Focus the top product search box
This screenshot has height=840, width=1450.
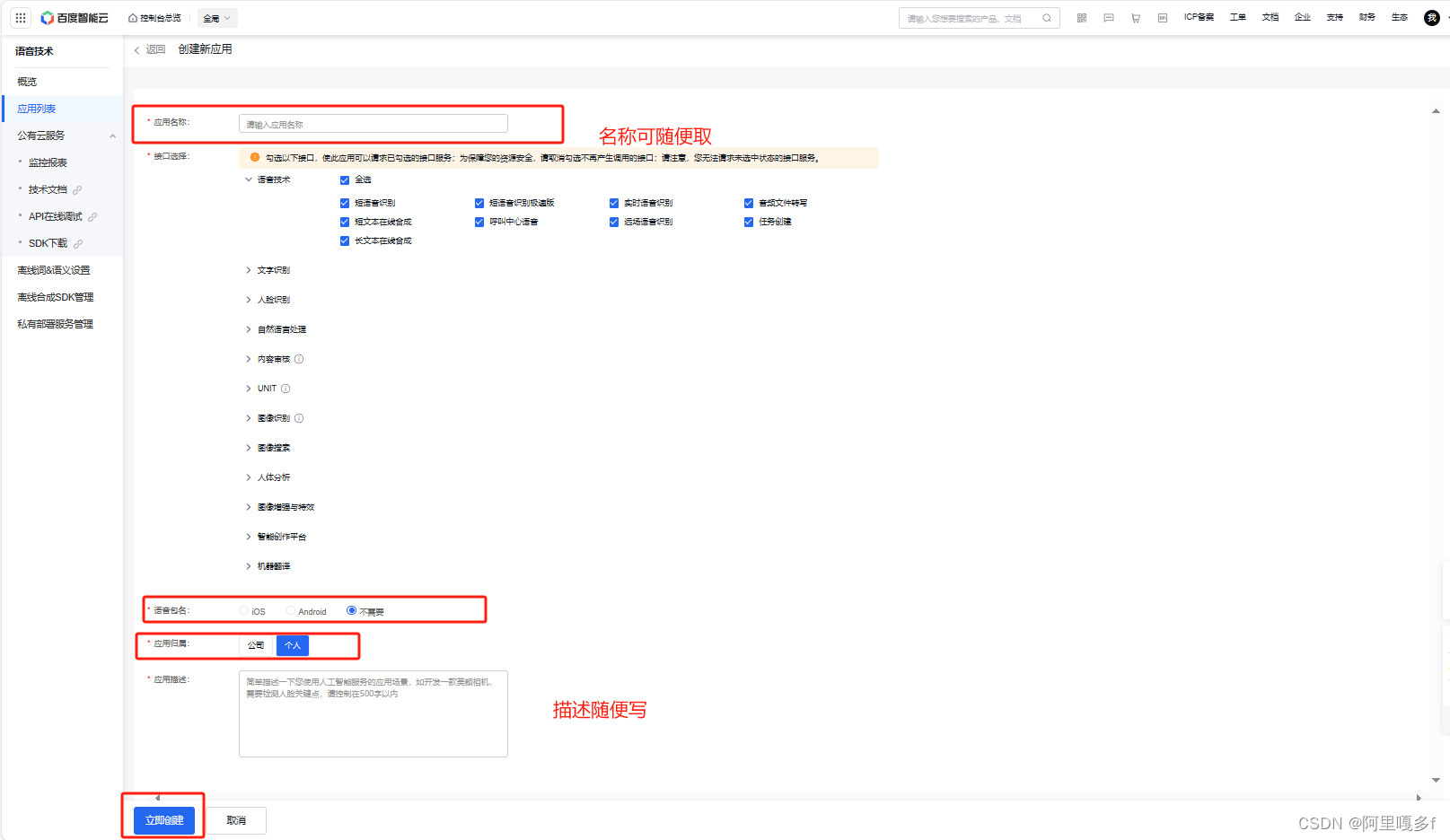pyautogui.click(x=979, y=18)
